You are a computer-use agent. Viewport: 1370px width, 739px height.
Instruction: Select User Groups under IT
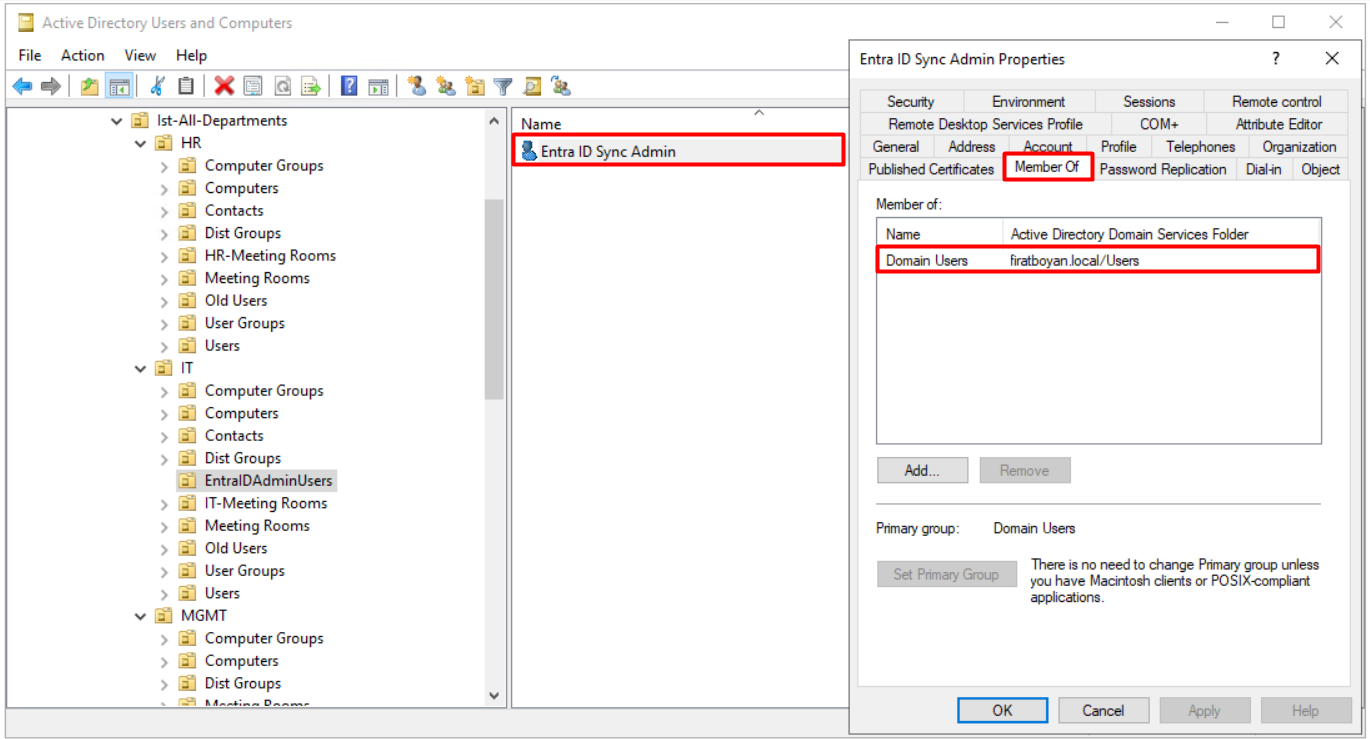[244, 571]
